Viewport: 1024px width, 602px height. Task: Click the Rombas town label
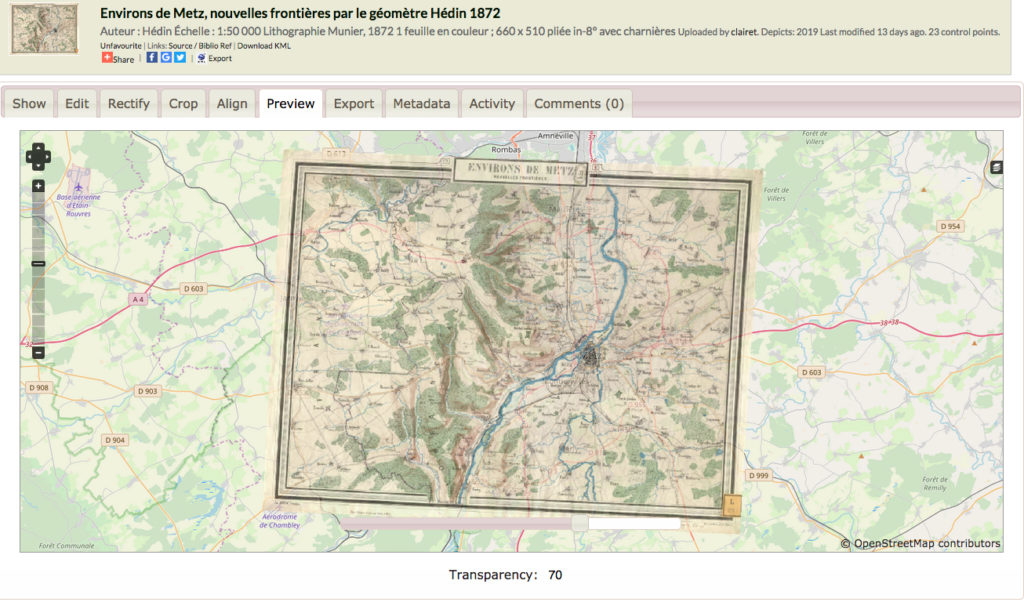tap(506, 150)
